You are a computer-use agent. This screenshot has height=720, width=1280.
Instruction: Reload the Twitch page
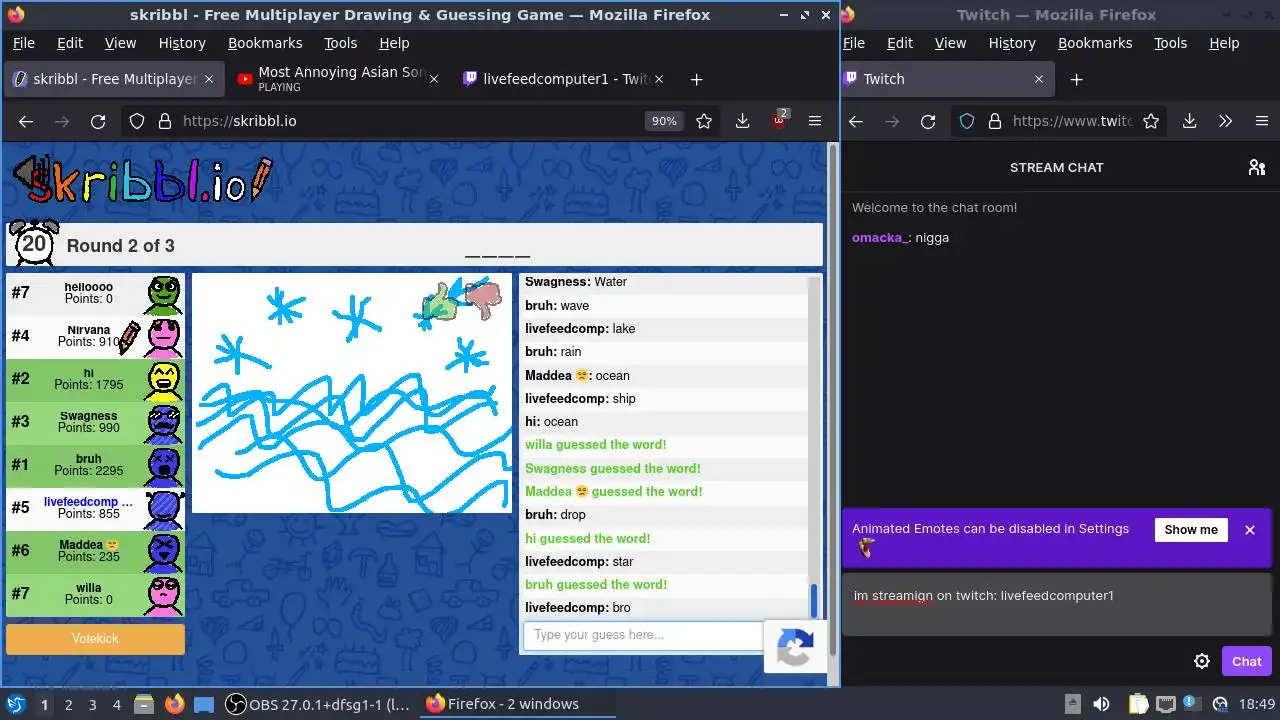point(928,121)
